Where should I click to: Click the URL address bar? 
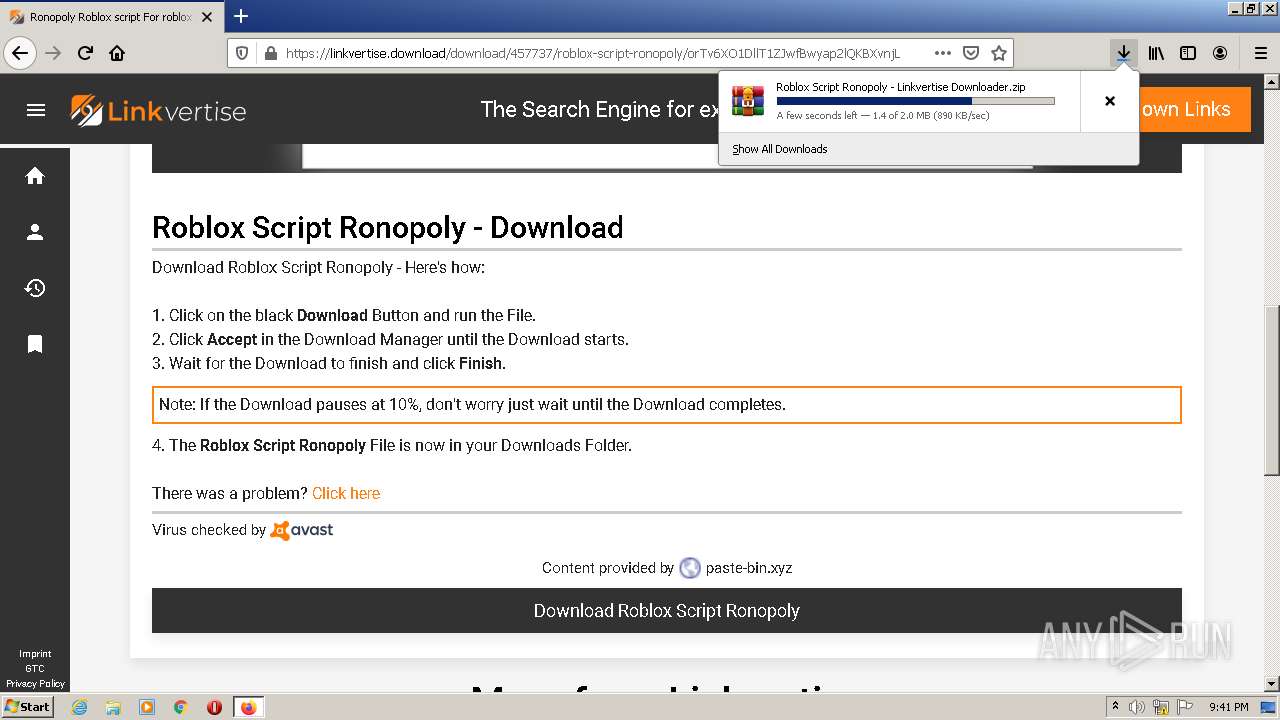592,53
